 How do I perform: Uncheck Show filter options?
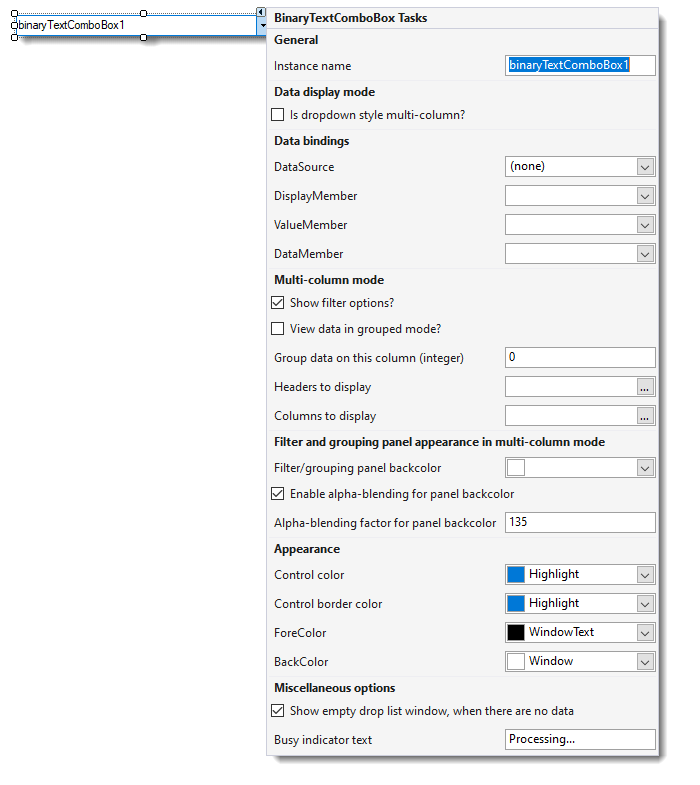[x=277, y=303]
